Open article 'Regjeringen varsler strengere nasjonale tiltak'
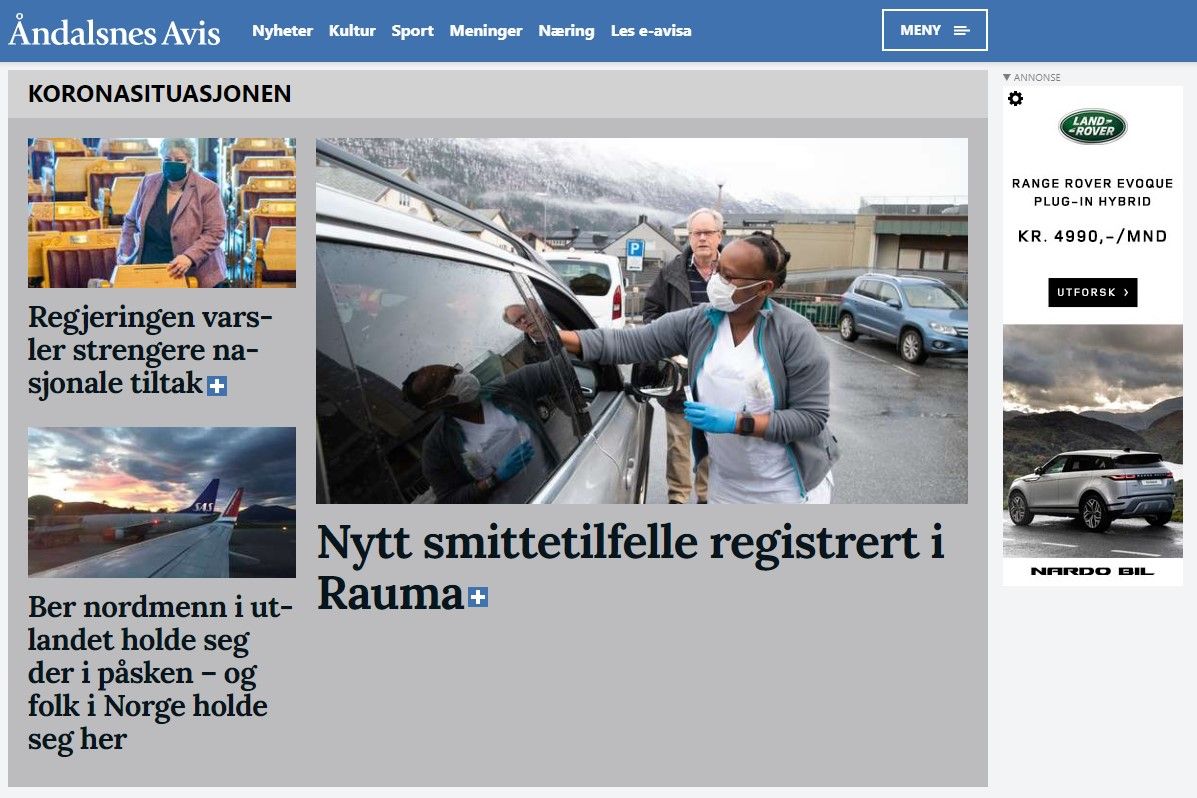1197x798 pixels. click(150, 350)
